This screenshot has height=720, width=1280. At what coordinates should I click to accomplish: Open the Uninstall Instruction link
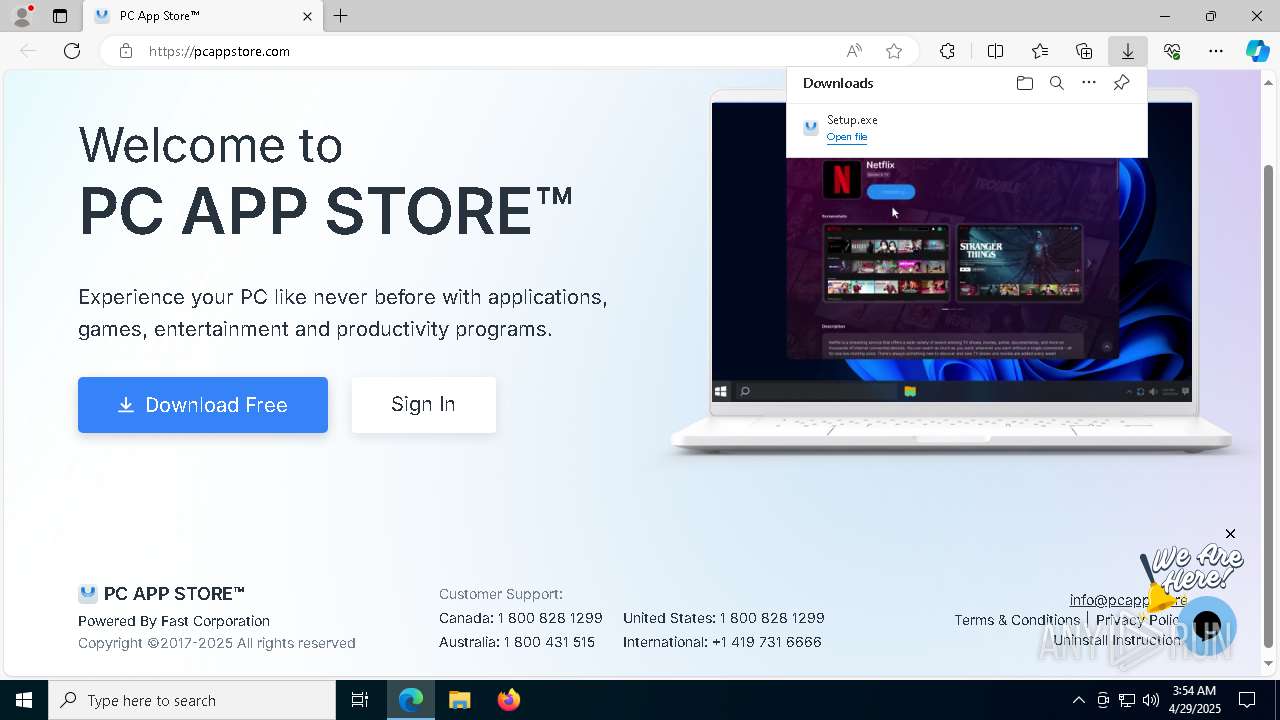tap(1117, 640)
